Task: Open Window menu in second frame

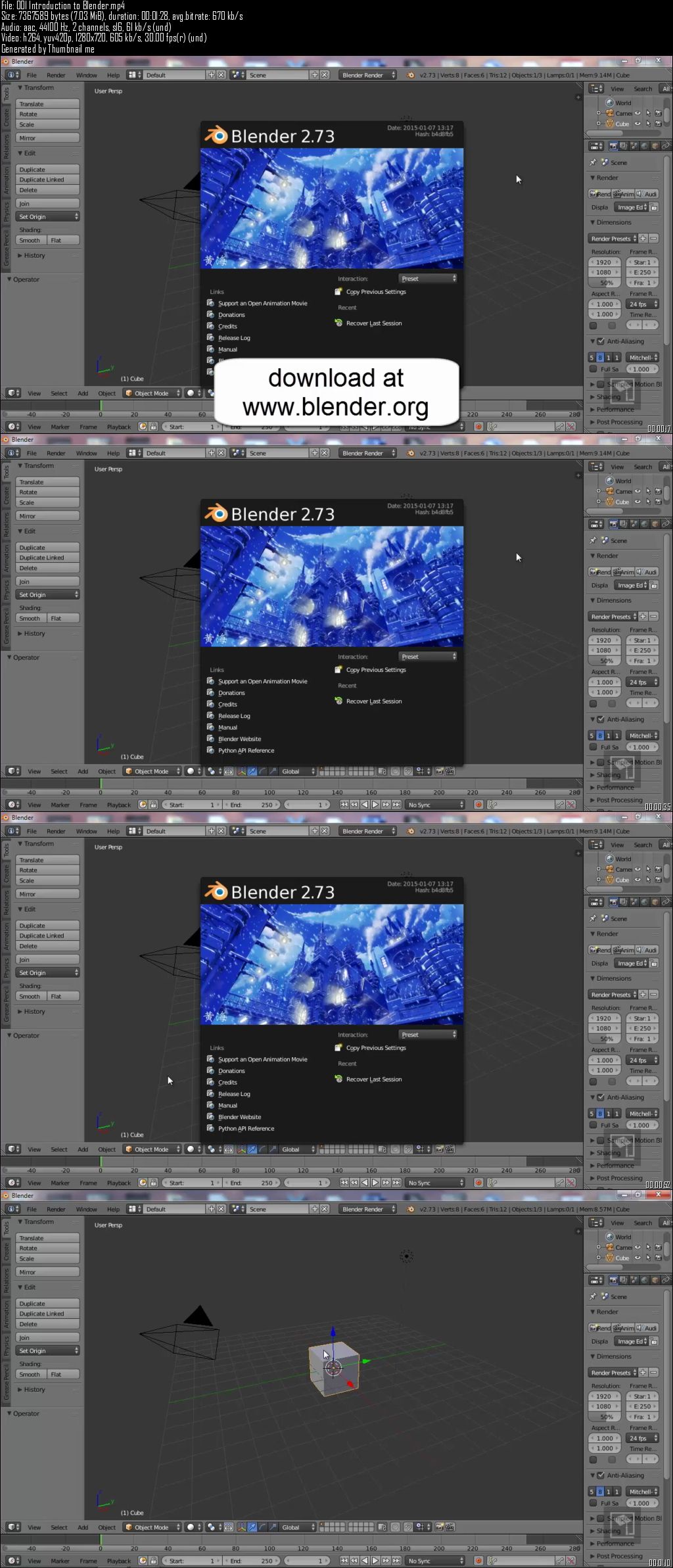Action: (86, 453)
